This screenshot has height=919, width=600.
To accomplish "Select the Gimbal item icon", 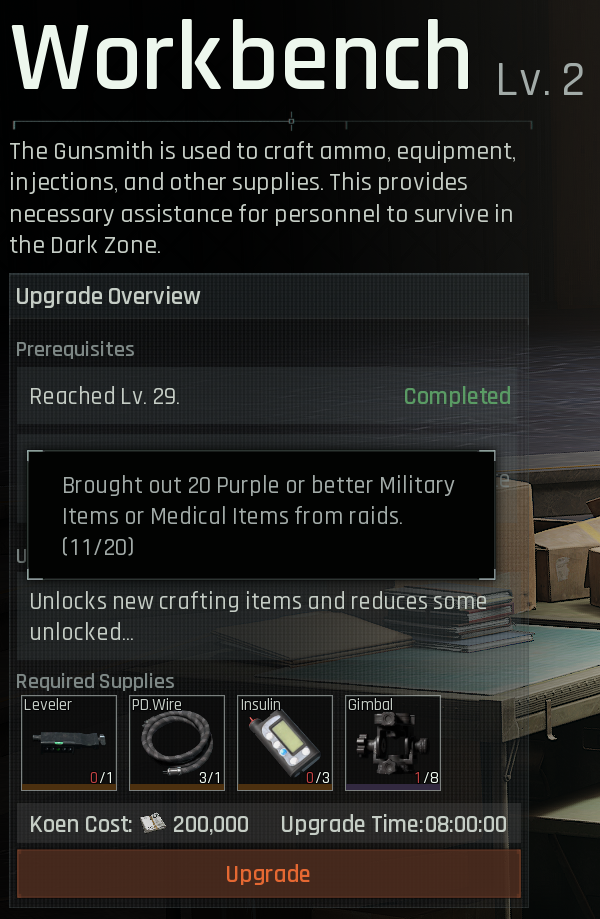I will point(393,743).
